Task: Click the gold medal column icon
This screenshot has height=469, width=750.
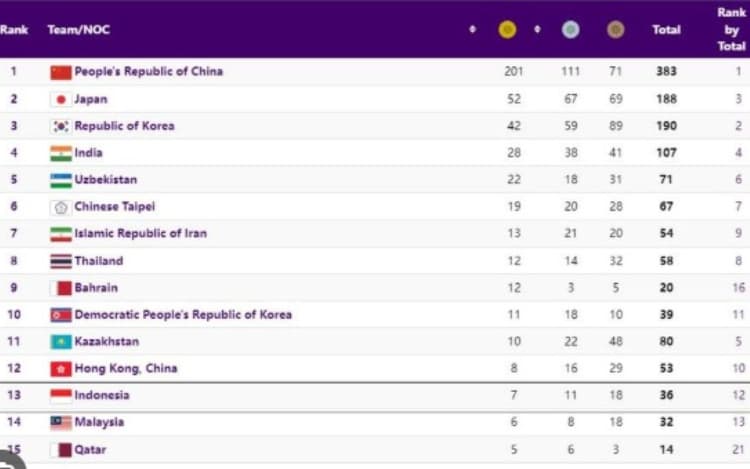Action: (x=507, y=30)
